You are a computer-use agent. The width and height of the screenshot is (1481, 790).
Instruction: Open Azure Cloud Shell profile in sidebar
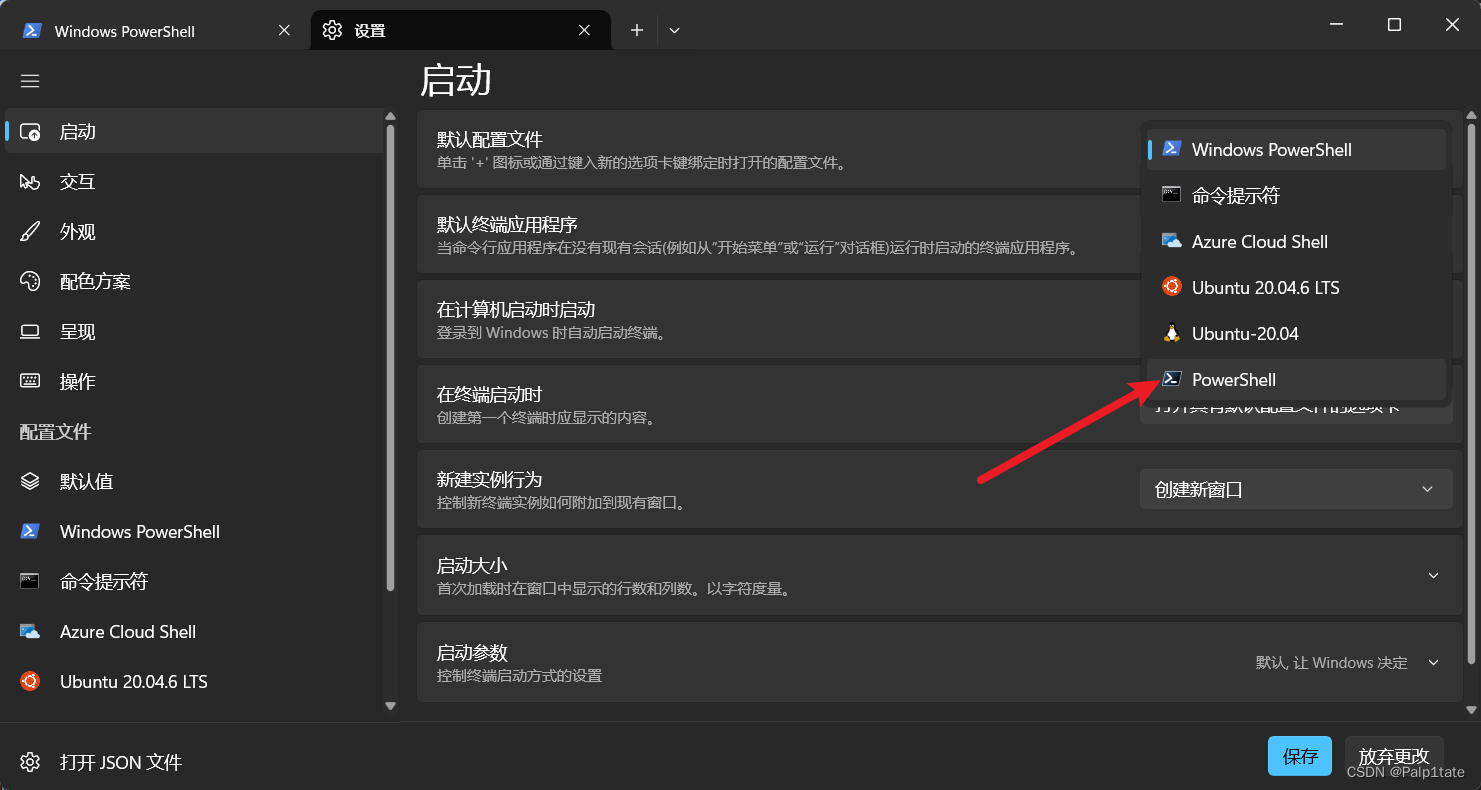coord(194,631)
